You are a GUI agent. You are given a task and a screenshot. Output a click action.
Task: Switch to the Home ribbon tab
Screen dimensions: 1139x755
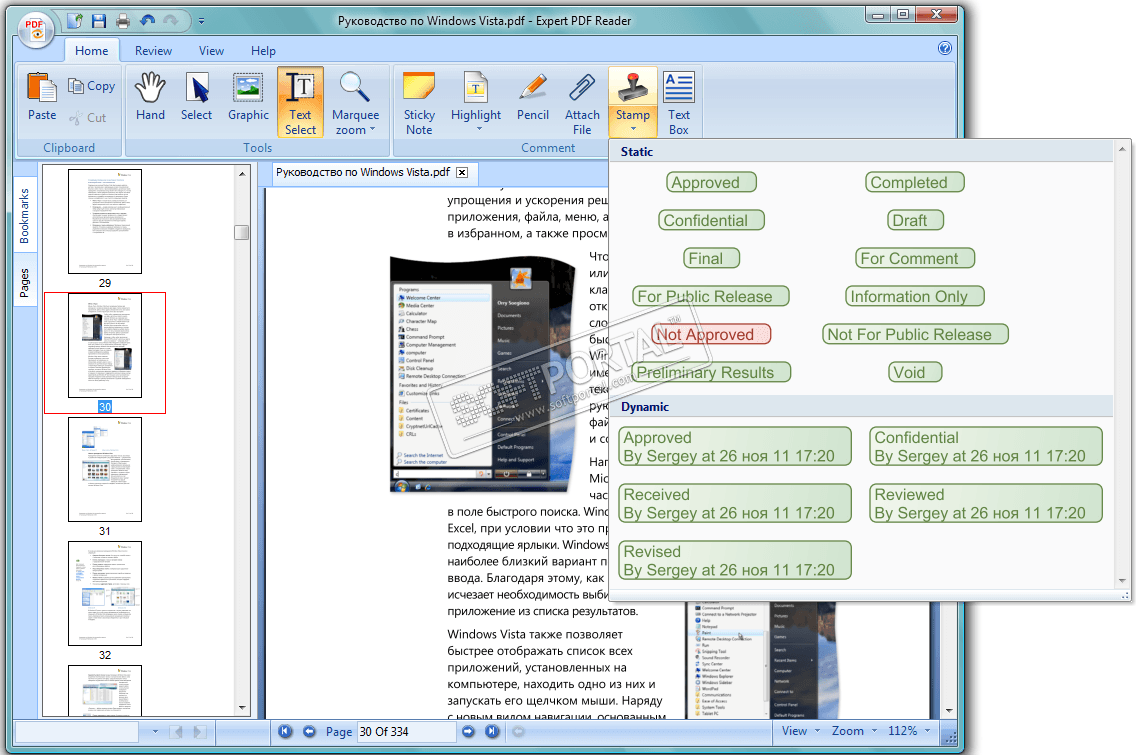(92, 51)
